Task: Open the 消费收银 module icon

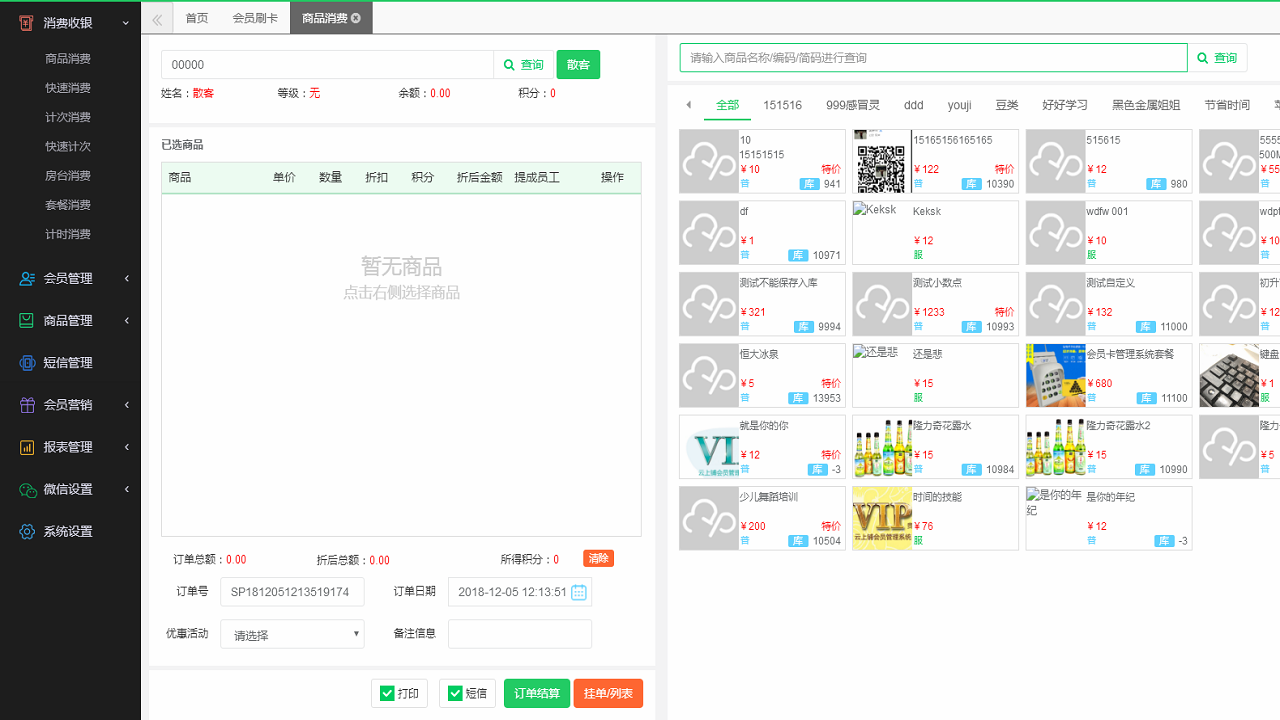Action: point(25,22)
